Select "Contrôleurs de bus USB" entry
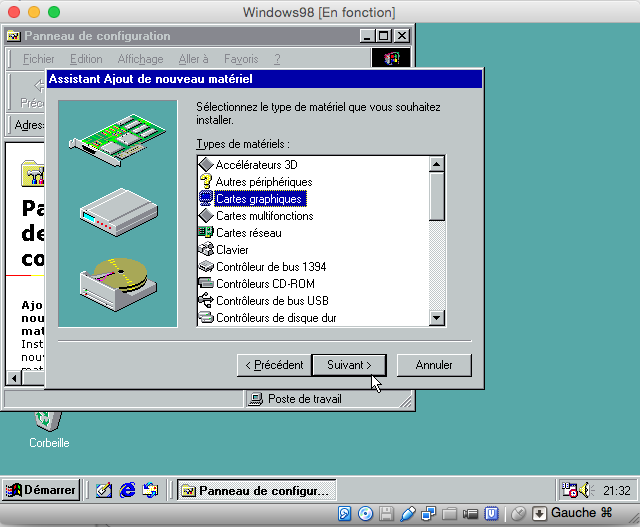 pyautogui.click(x=272, y=301)
